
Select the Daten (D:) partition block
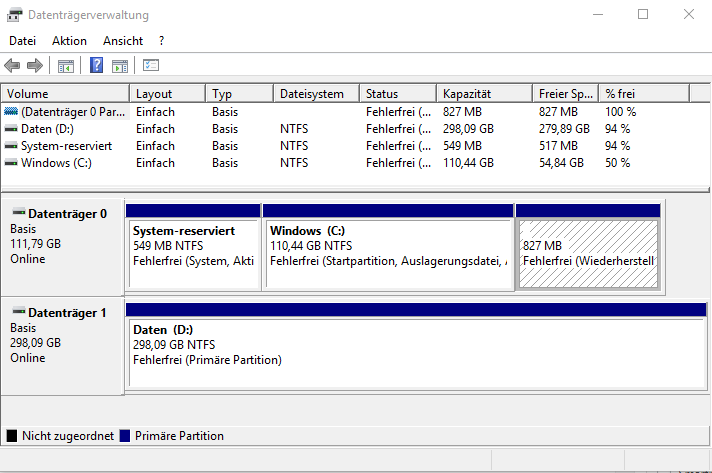point(416,346)
